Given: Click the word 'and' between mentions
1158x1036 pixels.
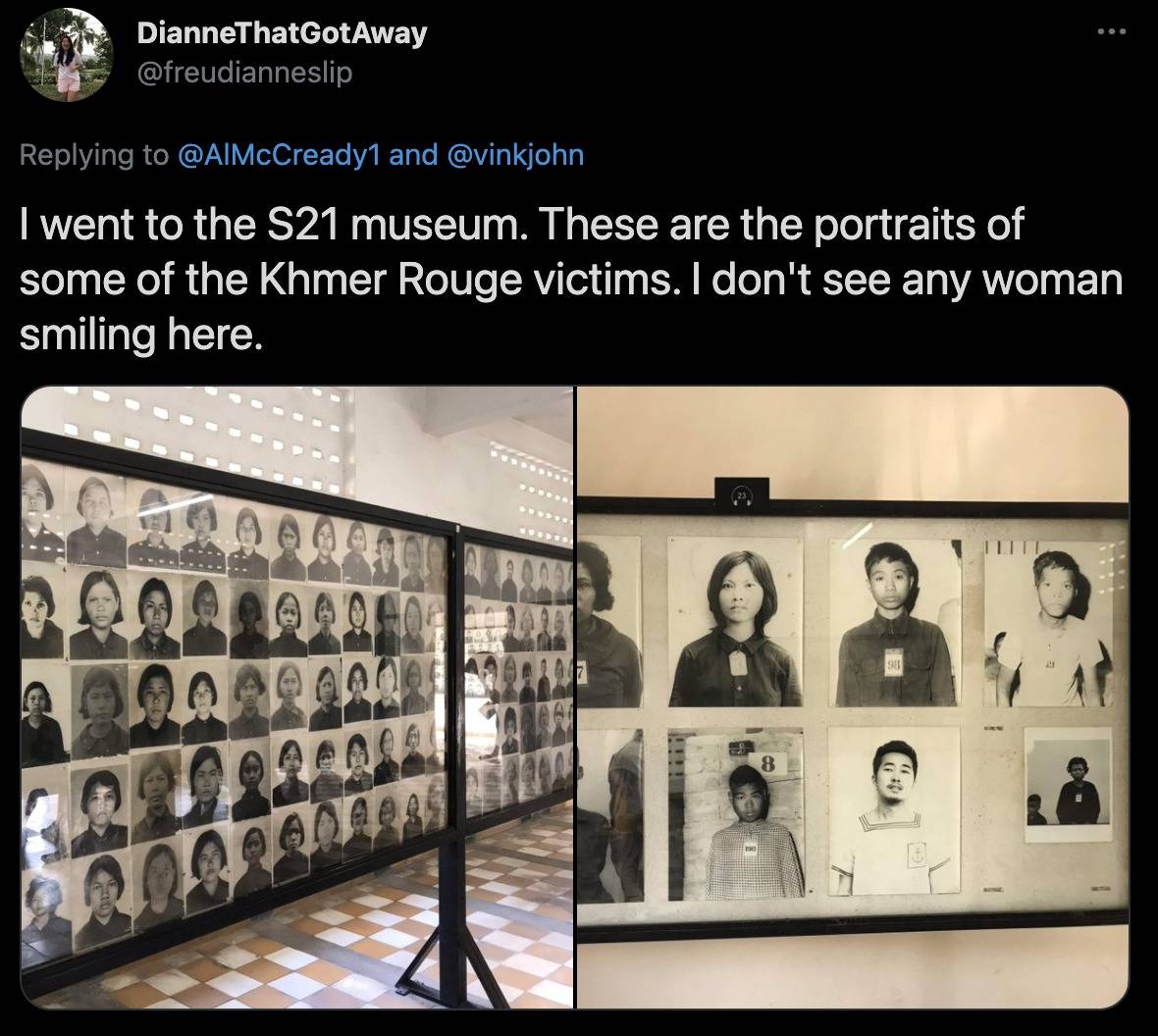Looking at the screenshot, I should coord(413,155).
